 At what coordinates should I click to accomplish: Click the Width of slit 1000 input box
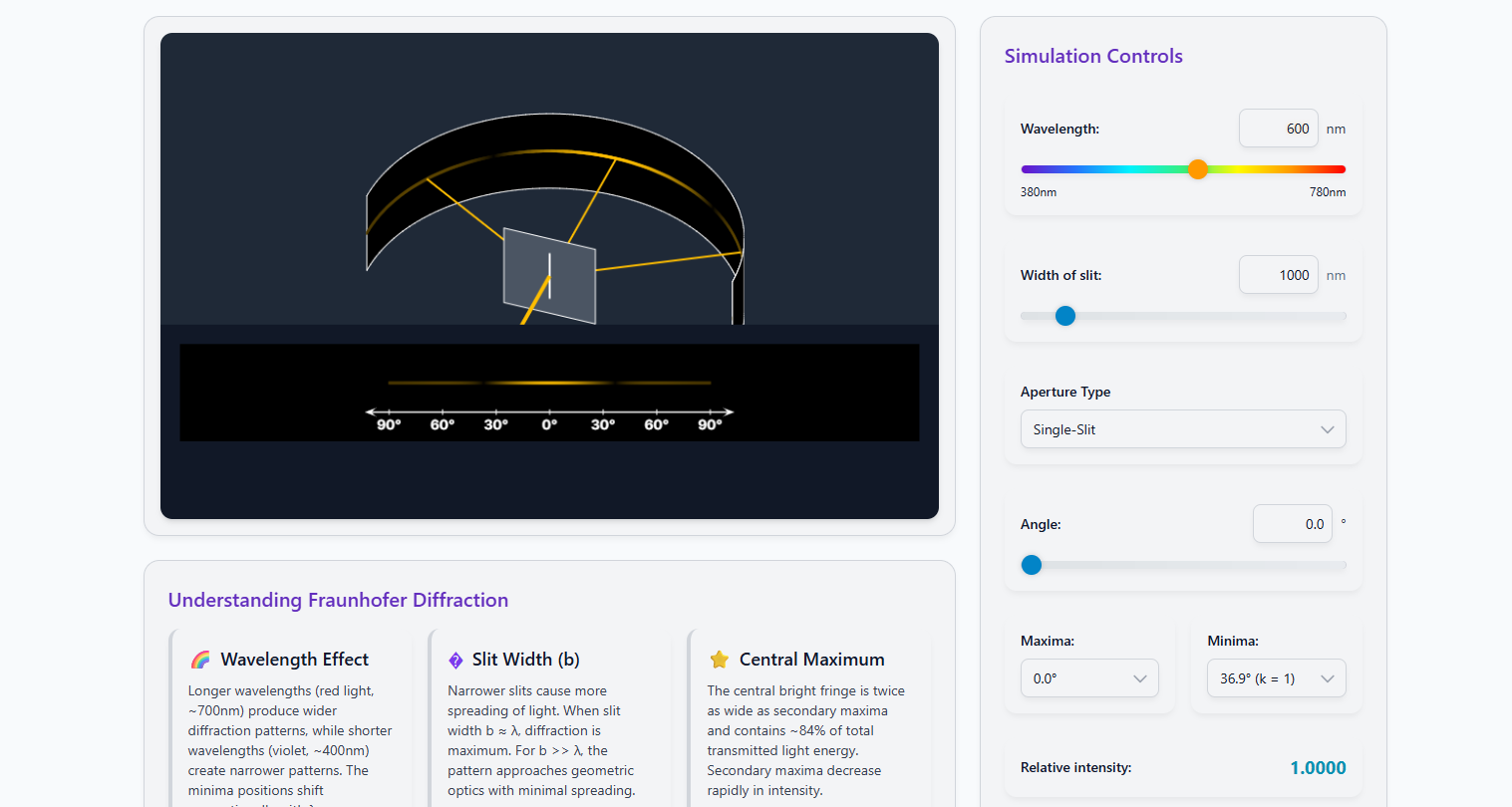(x=1278, y=275)
